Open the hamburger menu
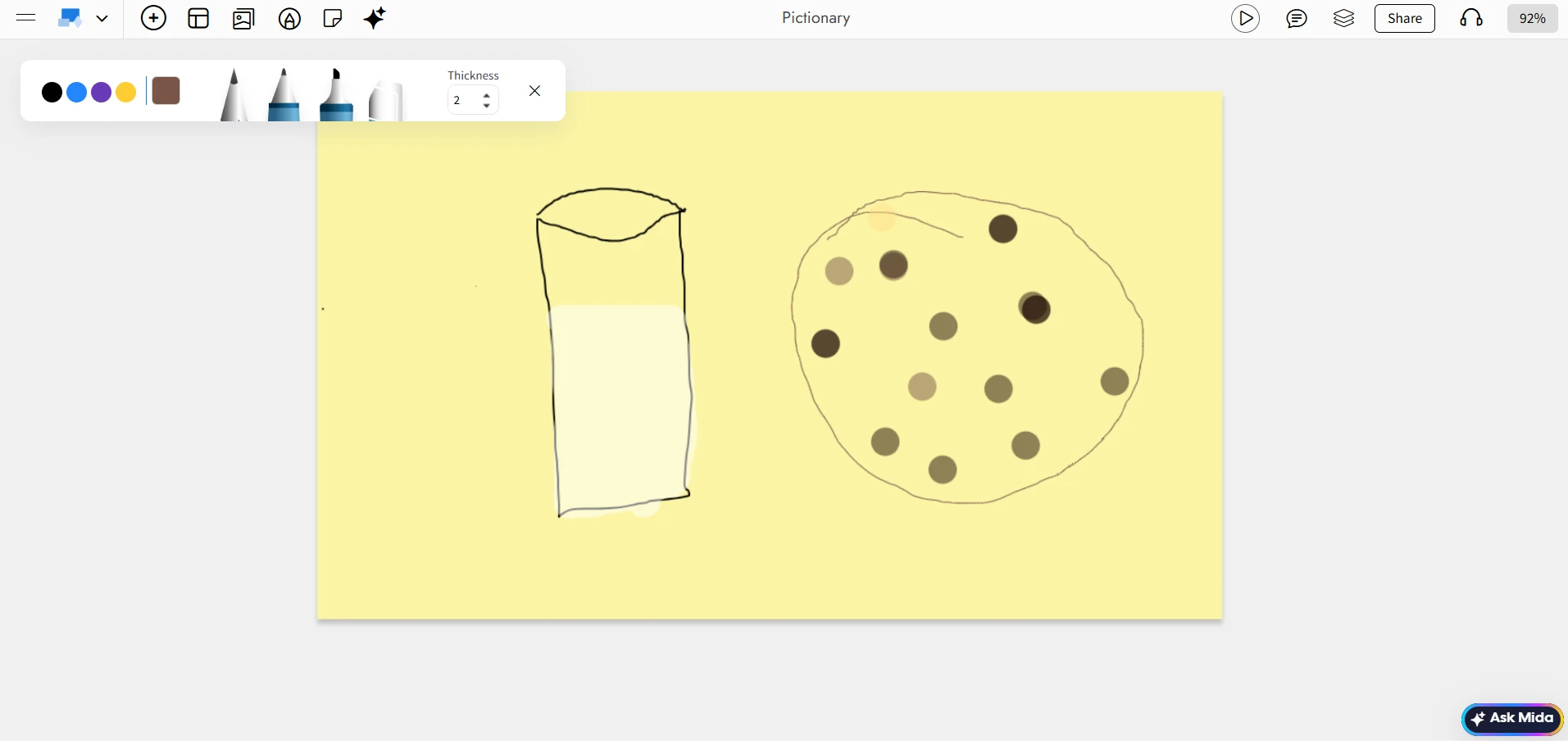The height and width of the screenshot is (741, 1568). [x=26, y=18]
